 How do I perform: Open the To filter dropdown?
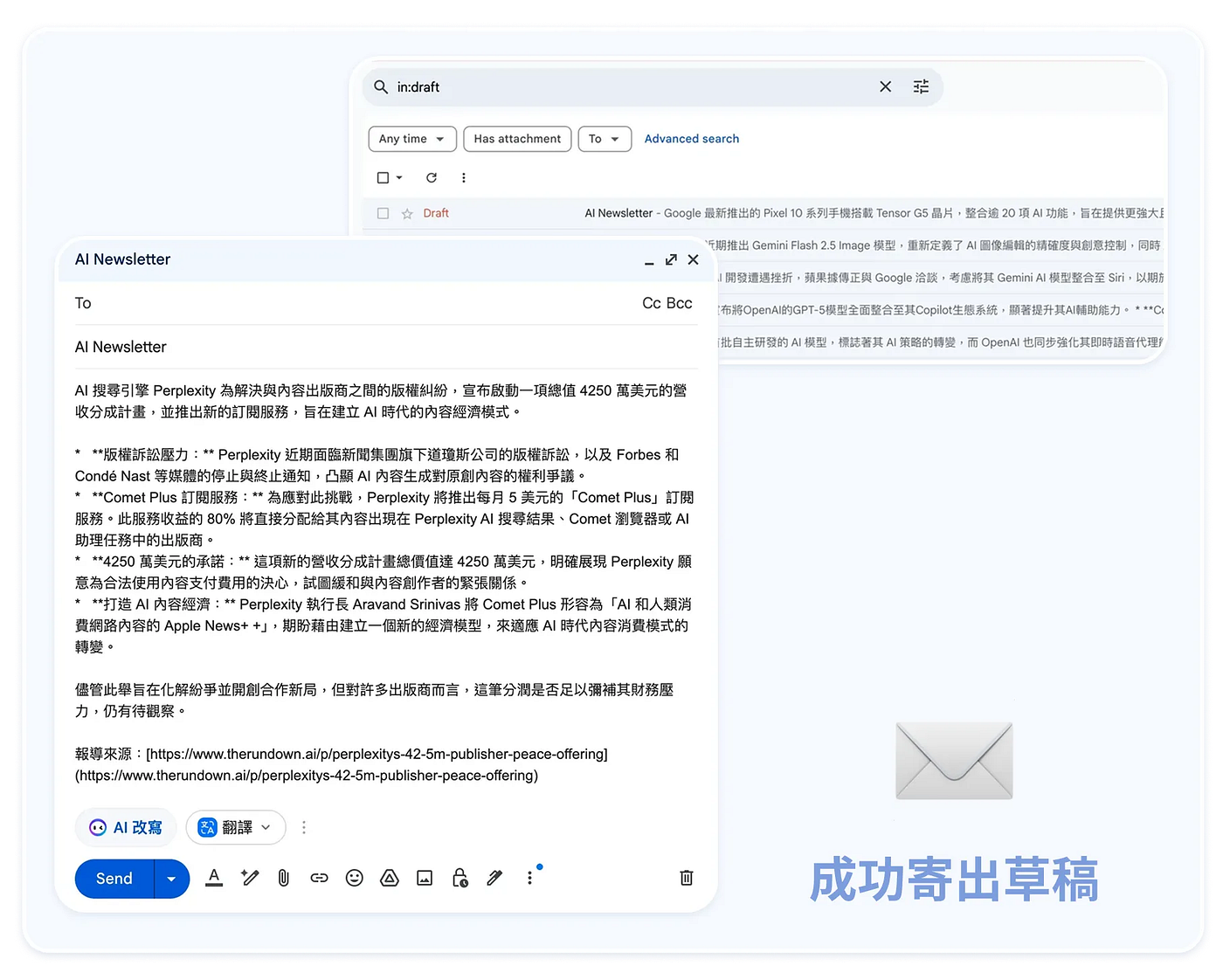605,139
